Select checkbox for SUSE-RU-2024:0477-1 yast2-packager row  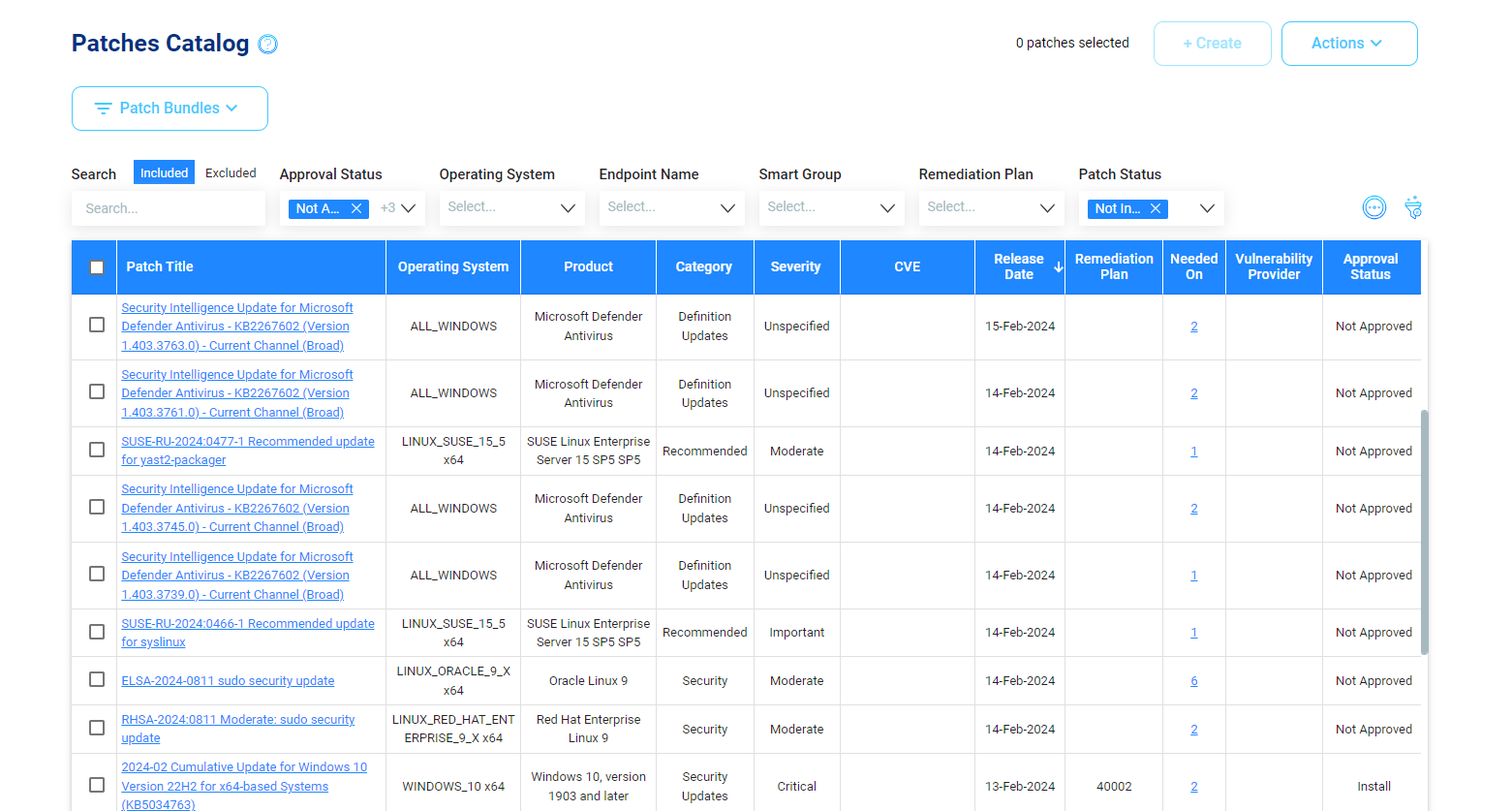coord(97,450)
